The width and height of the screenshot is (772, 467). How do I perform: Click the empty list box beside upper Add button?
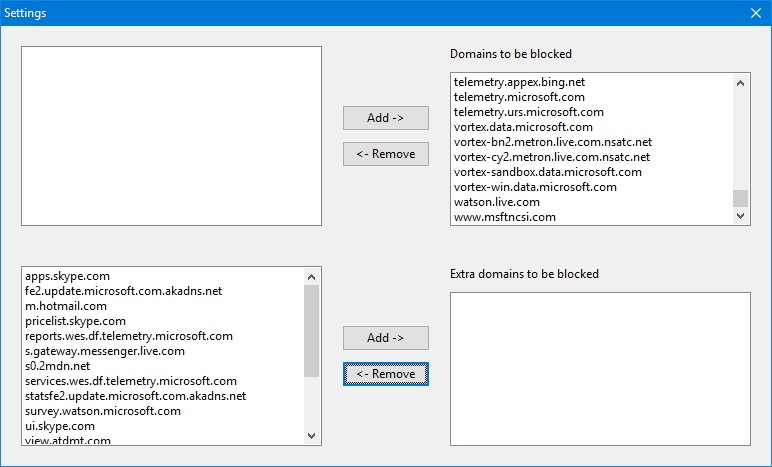click(171, 136)
